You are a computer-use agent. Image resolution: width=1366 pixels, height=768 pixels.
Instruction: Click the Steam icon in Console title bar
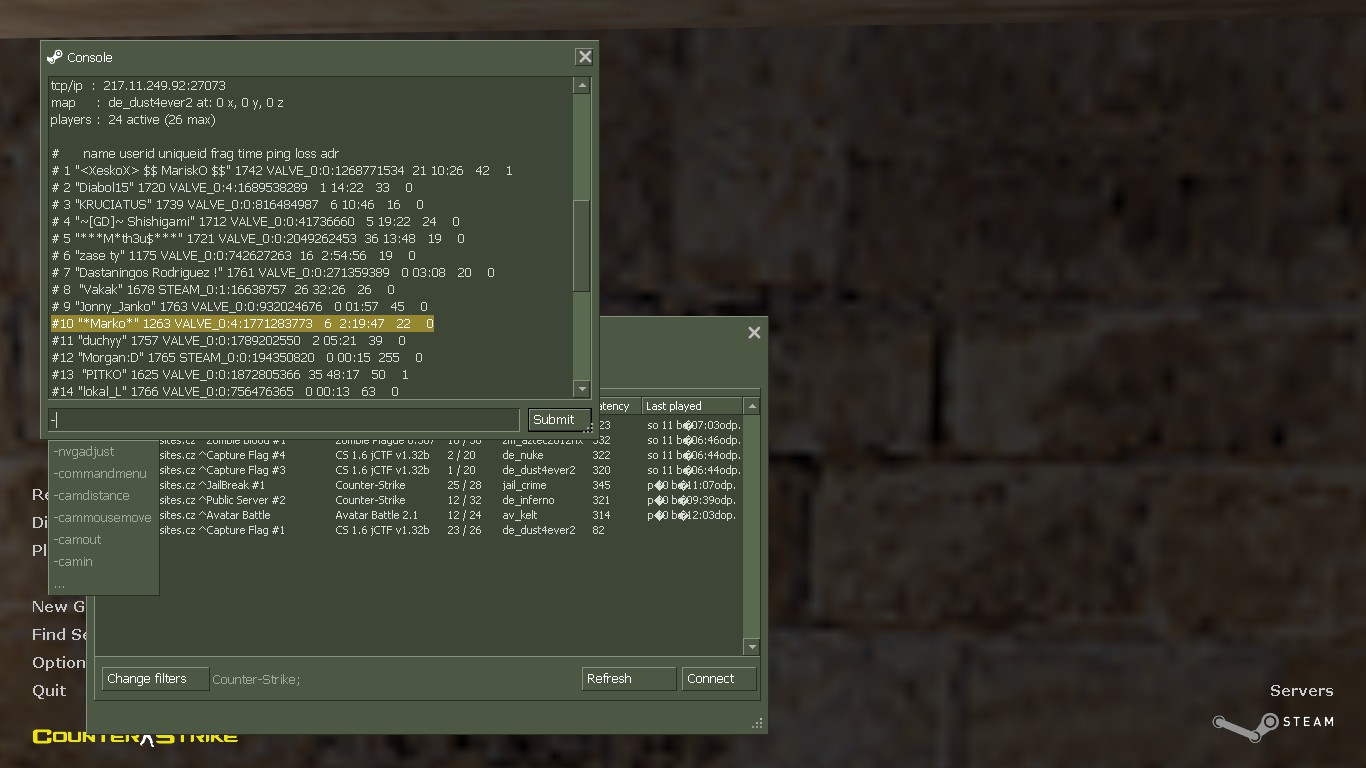click(x=55, y=57)
